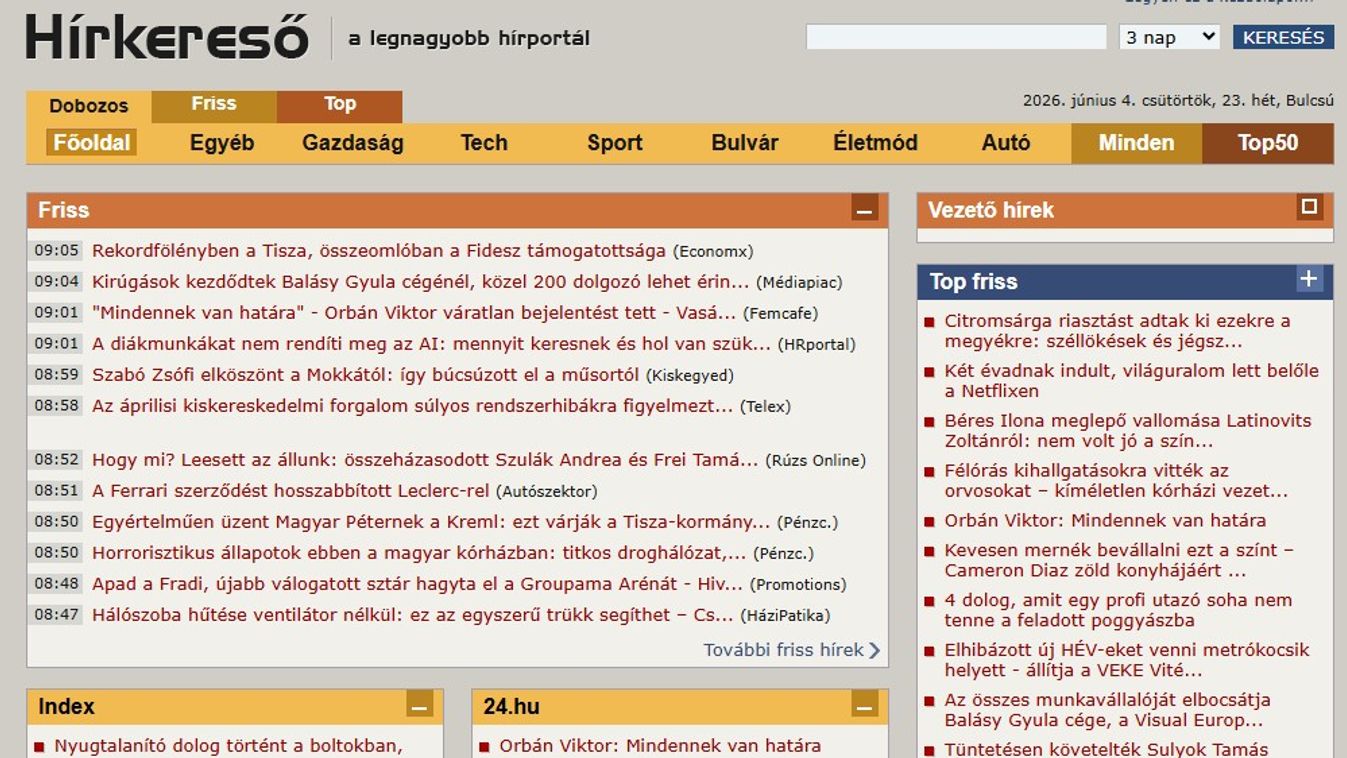The height and width of the screenshot is (758, 1347).
Task: Open Cameron Diaz zöld konyhájáért headline
Action: [1119, 561]
